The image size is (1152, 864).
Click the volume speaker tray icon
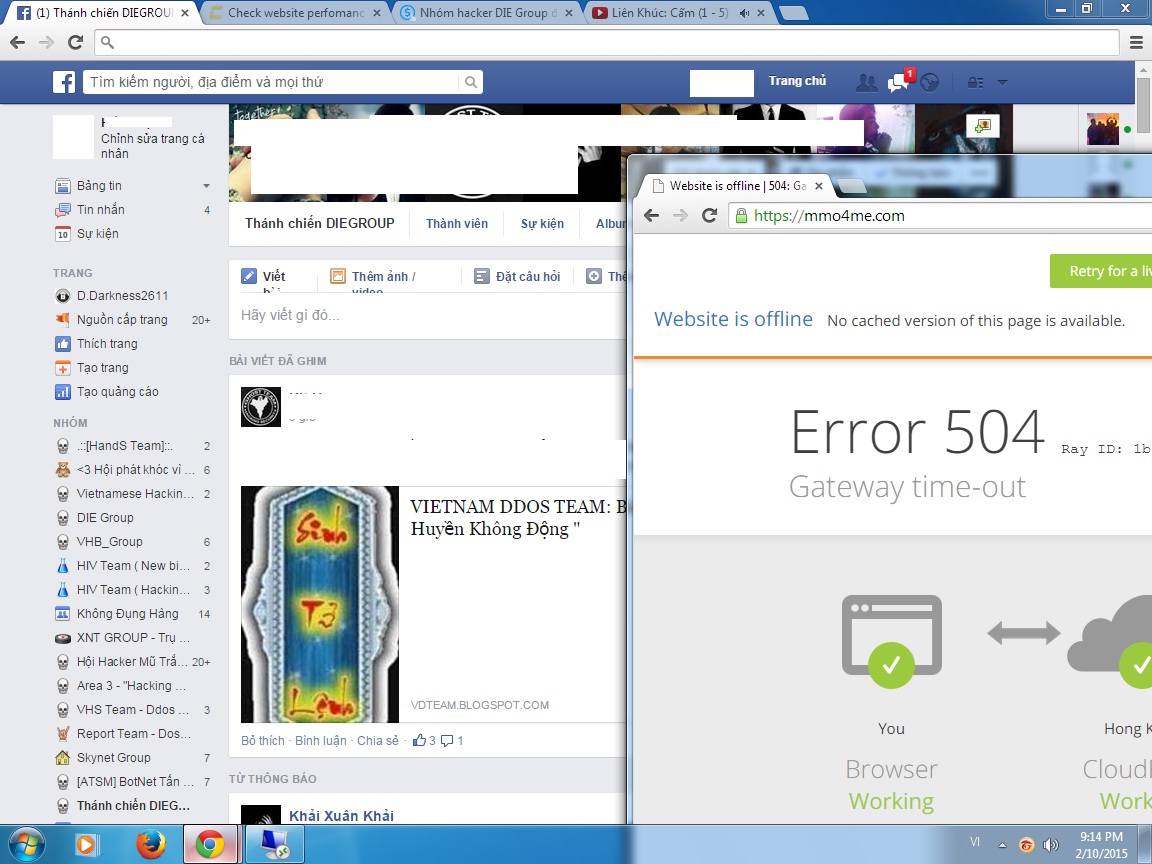[x=1051, y=845]
